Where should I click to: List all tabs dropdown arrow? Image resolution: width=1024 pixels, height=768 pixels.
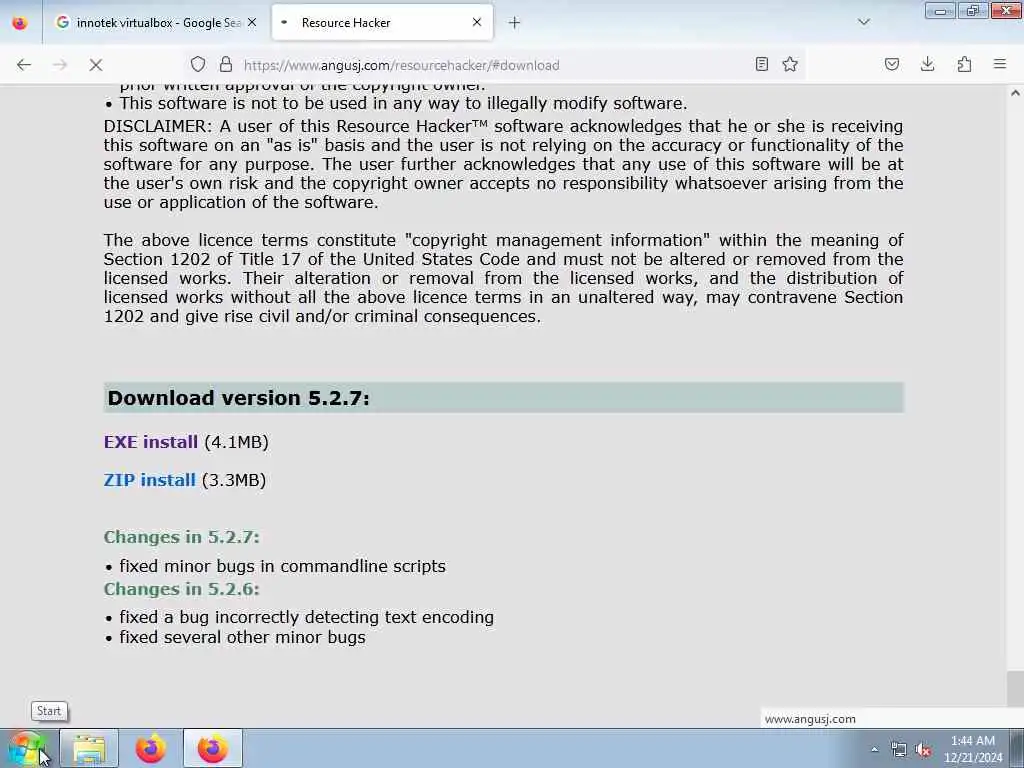[x=864, y=22]
